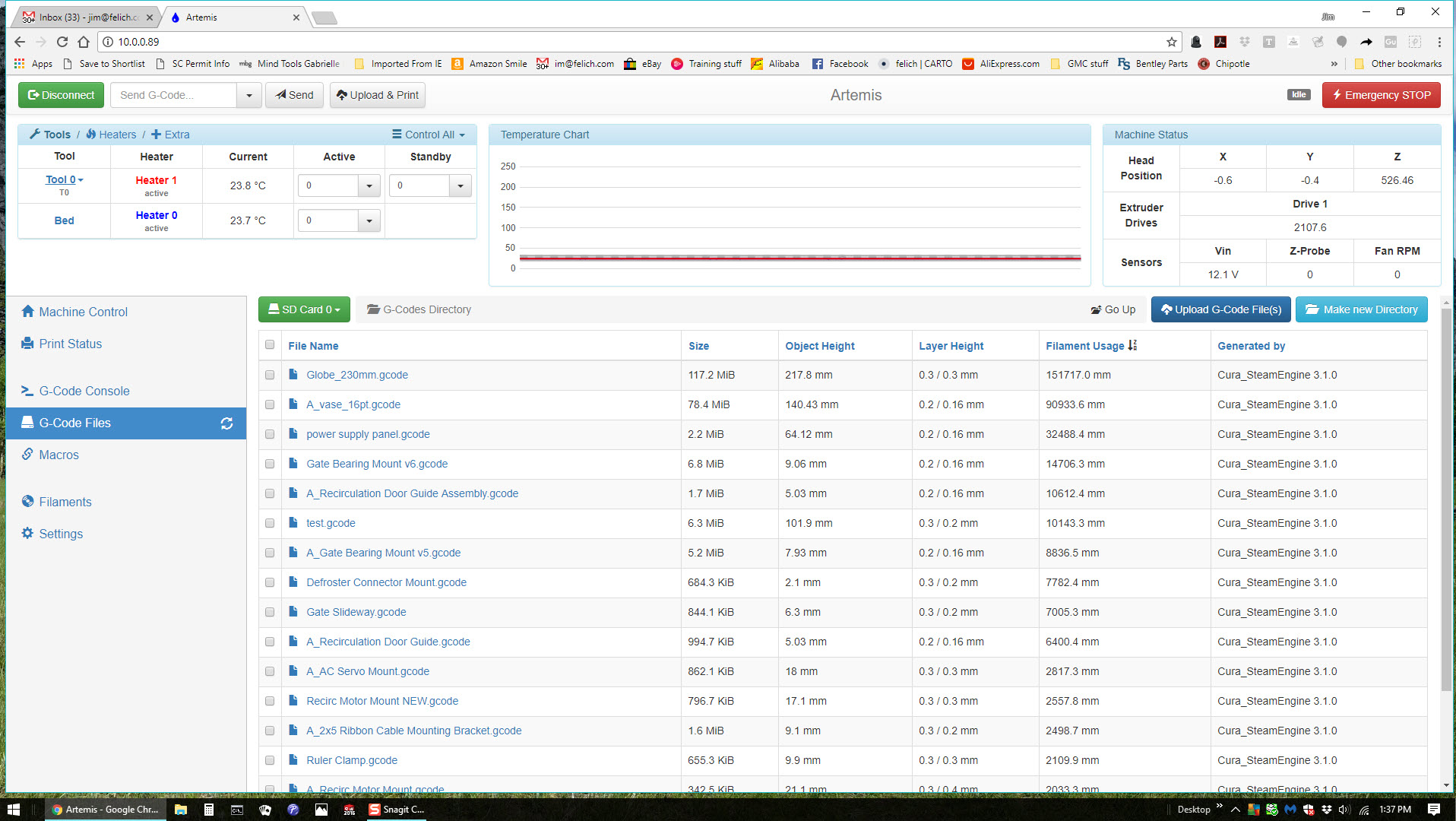Toggle the select-all checkbox in file header
This screenshot has height=821, width=1456.
coord(270,345)
